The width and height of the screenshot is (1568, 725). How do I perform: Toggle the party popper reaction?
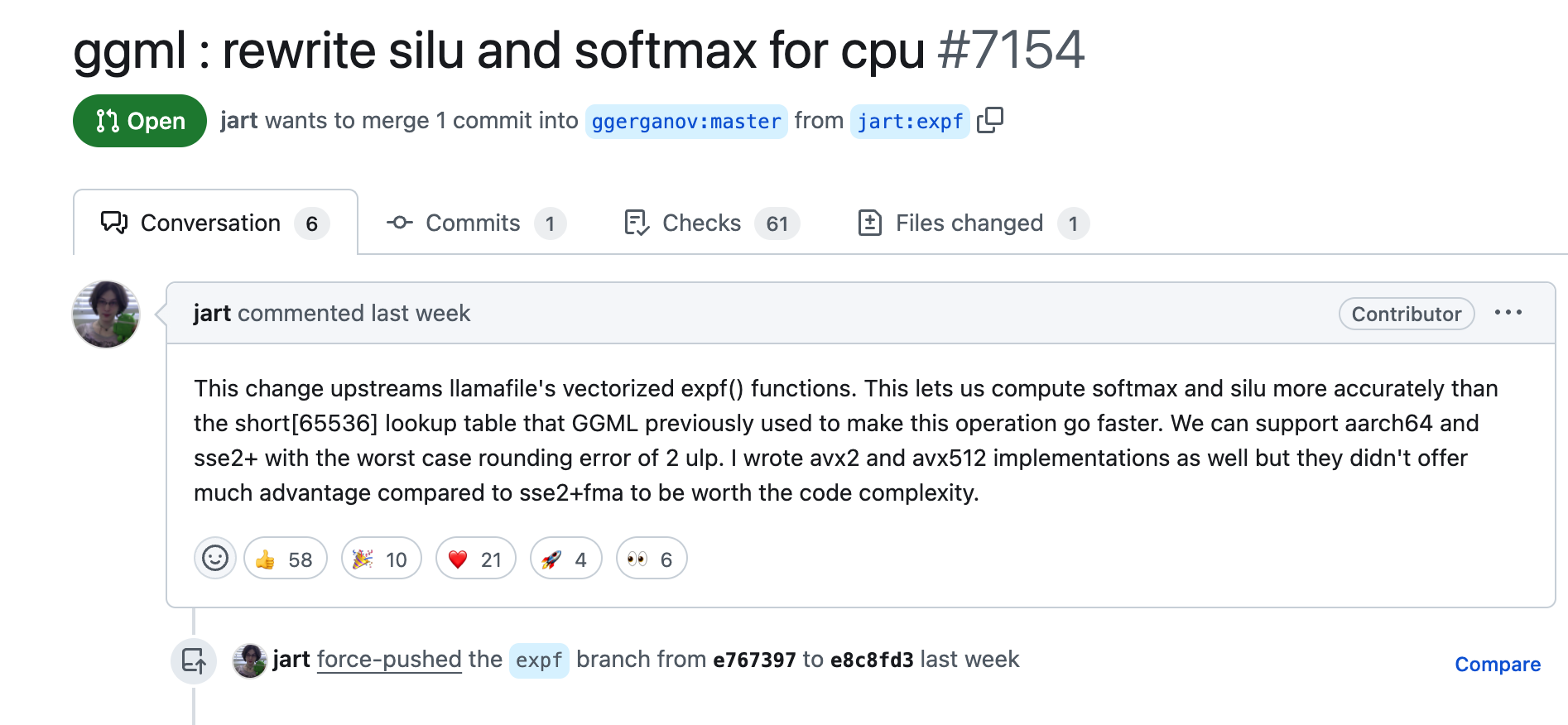coord(382,559)
